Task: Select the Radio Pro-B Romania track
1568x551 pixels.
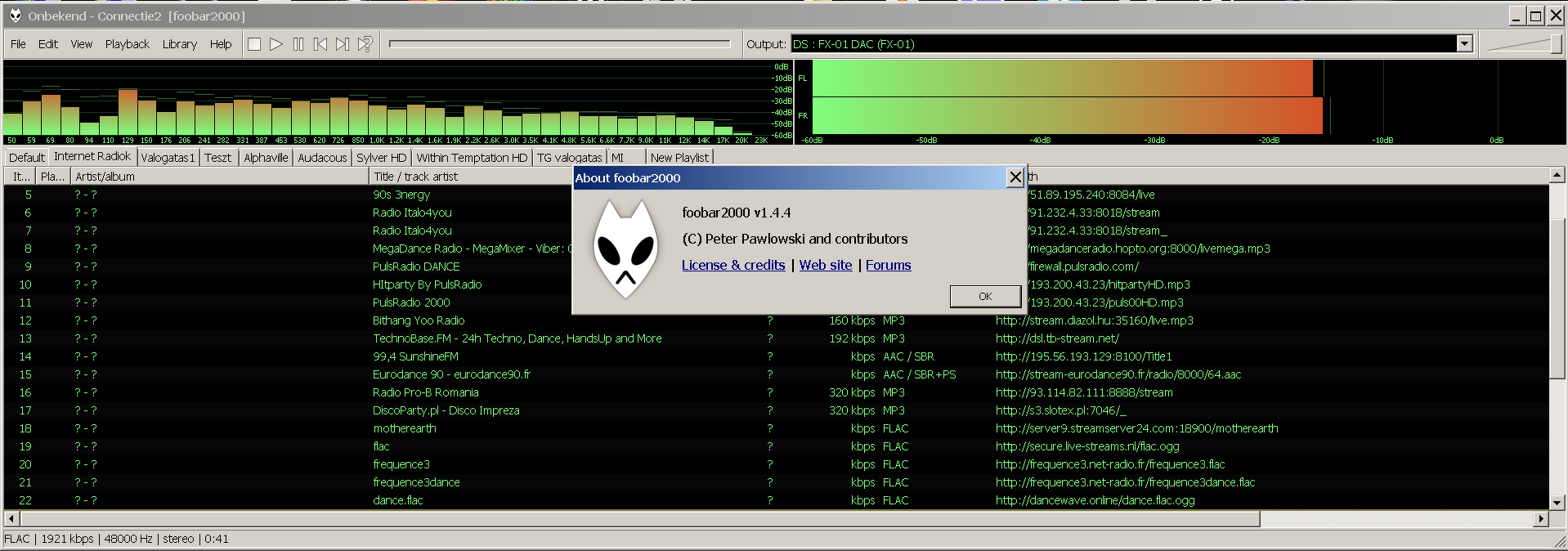Action: point(776,392)
